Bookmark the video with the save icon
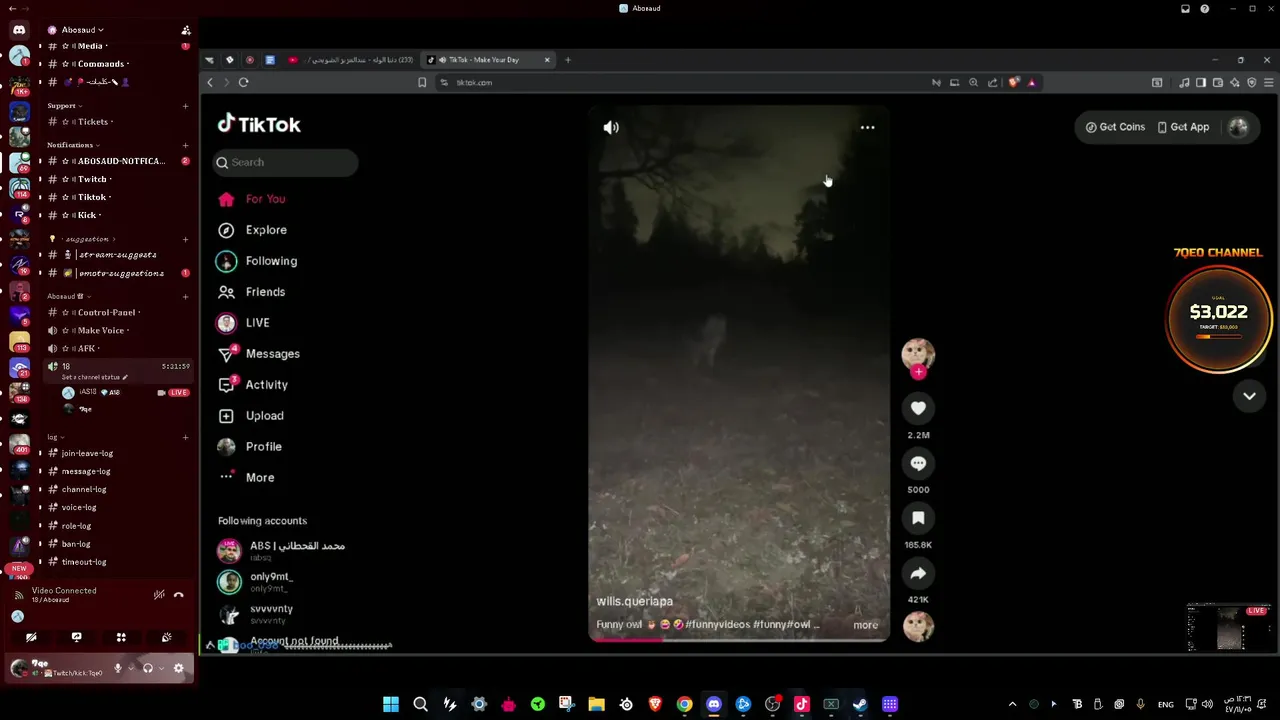Viewport: 1280px width, 720px height. click(918, 518)
